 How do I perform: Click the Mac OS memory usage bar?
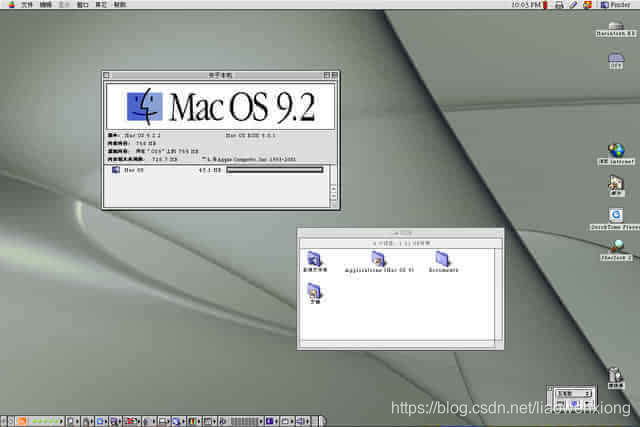coord(275,170)
